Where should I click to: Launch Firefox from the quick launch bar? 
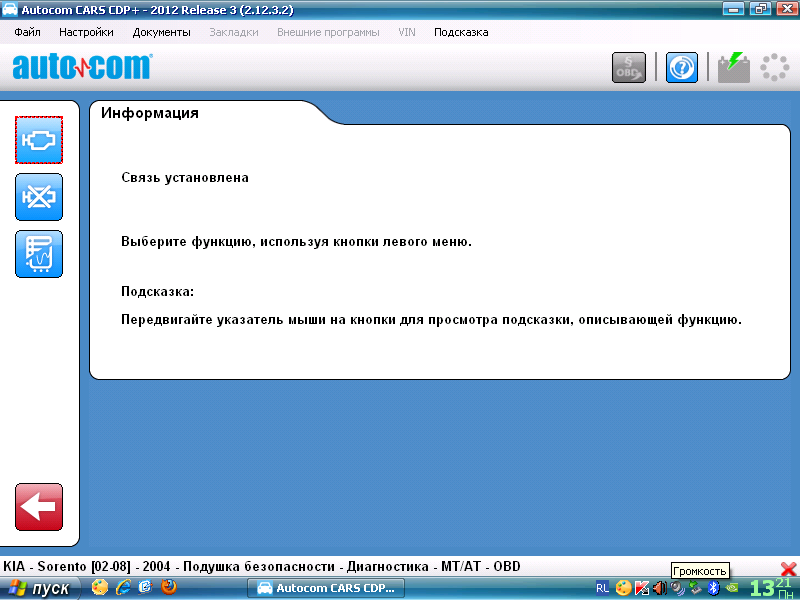(168, 588)
